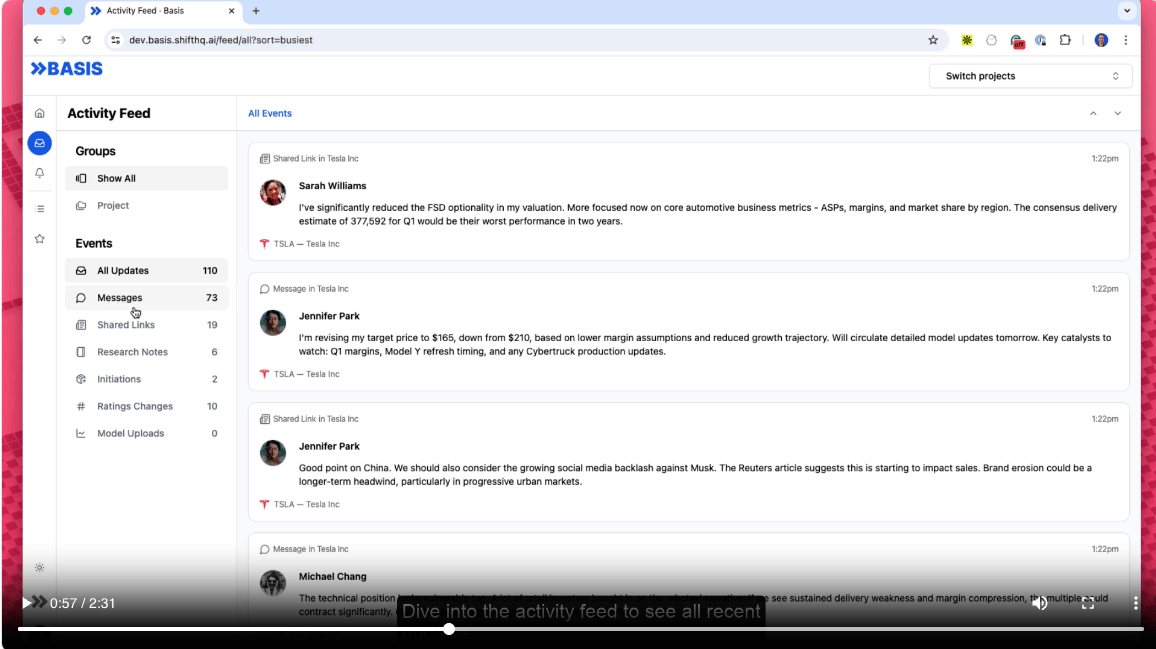The image size is (1156, 649).
Task: Click the All Events tab
Action: (x=270, y=114)
